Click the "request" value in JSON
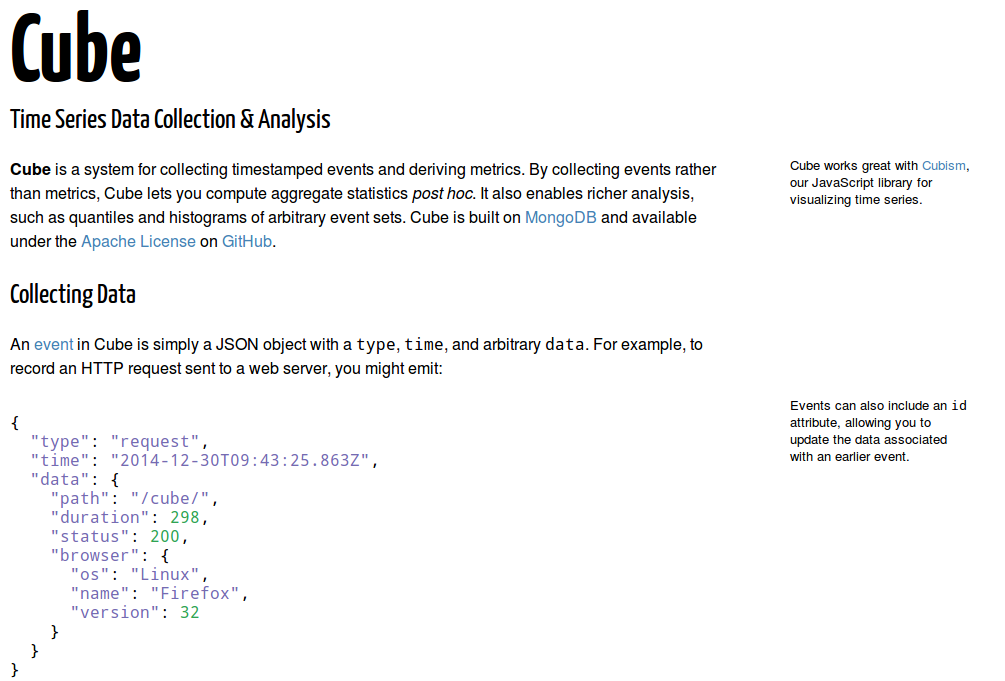Screen dimensions: 1005x681 156,441
